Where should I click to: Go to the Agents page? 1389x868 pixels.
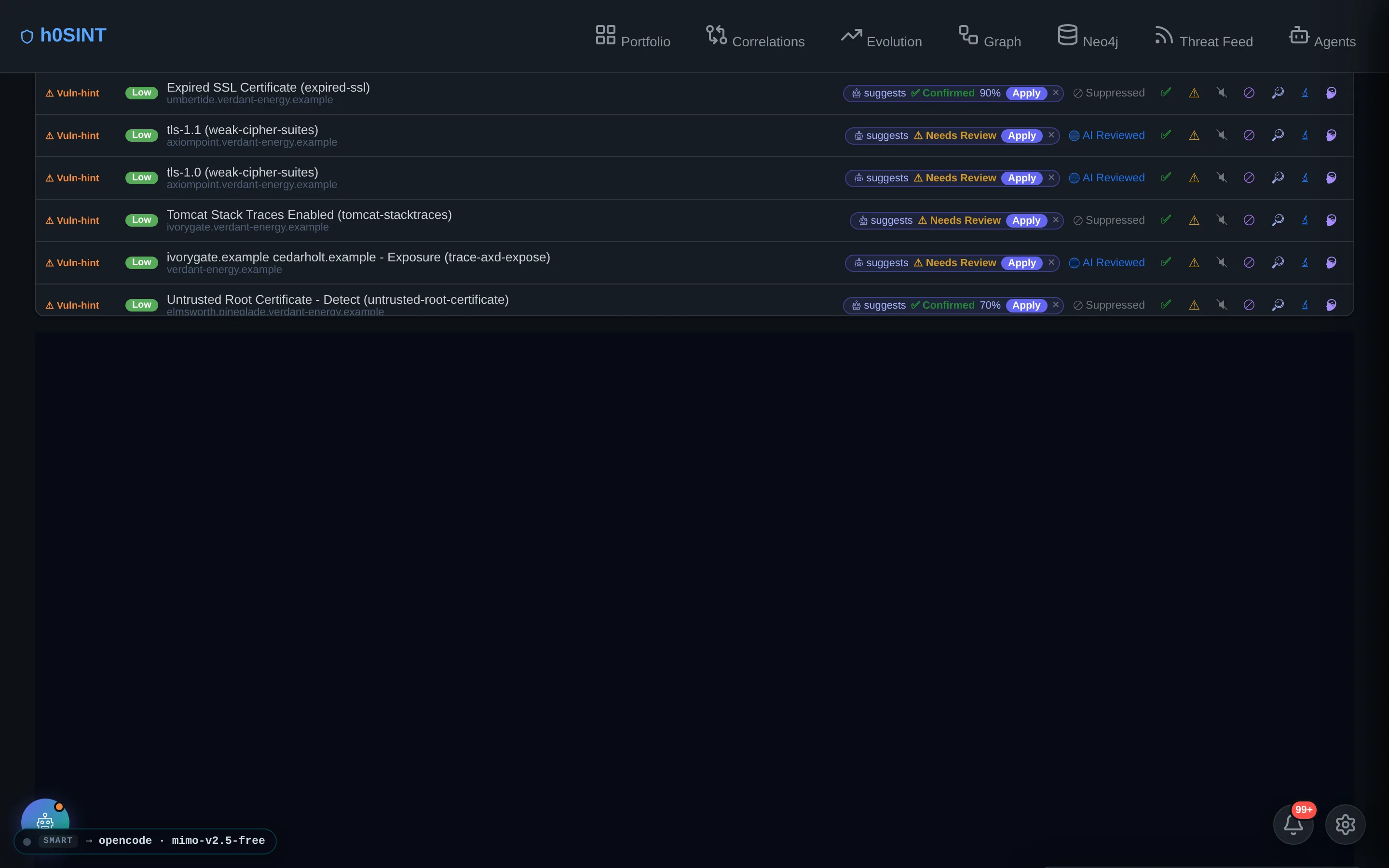[1322, 36]
